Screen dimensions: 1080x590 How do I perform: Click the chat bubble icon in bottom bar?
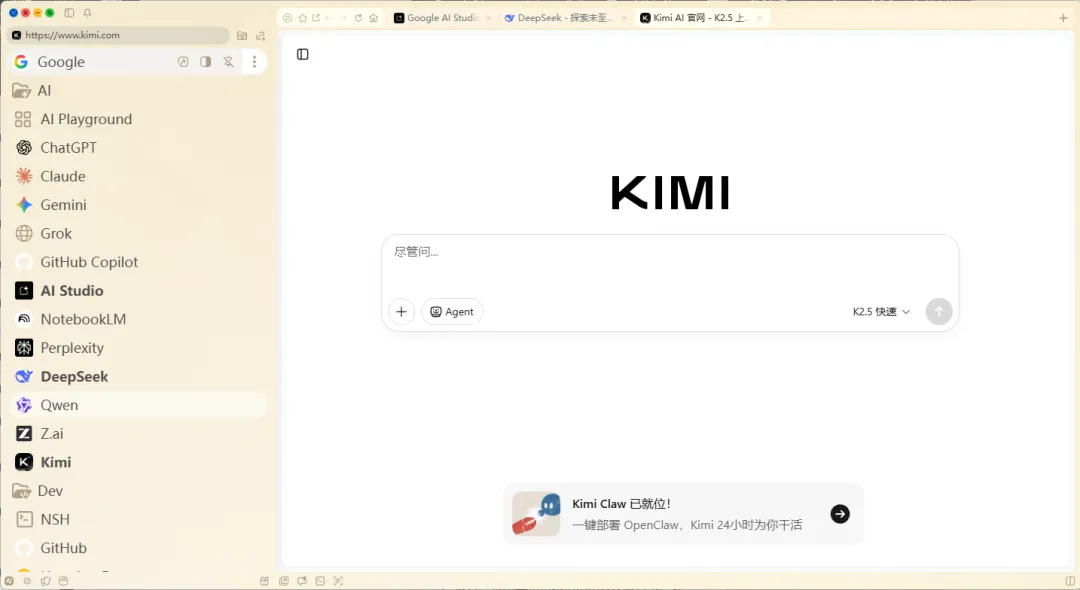point(302,581)
